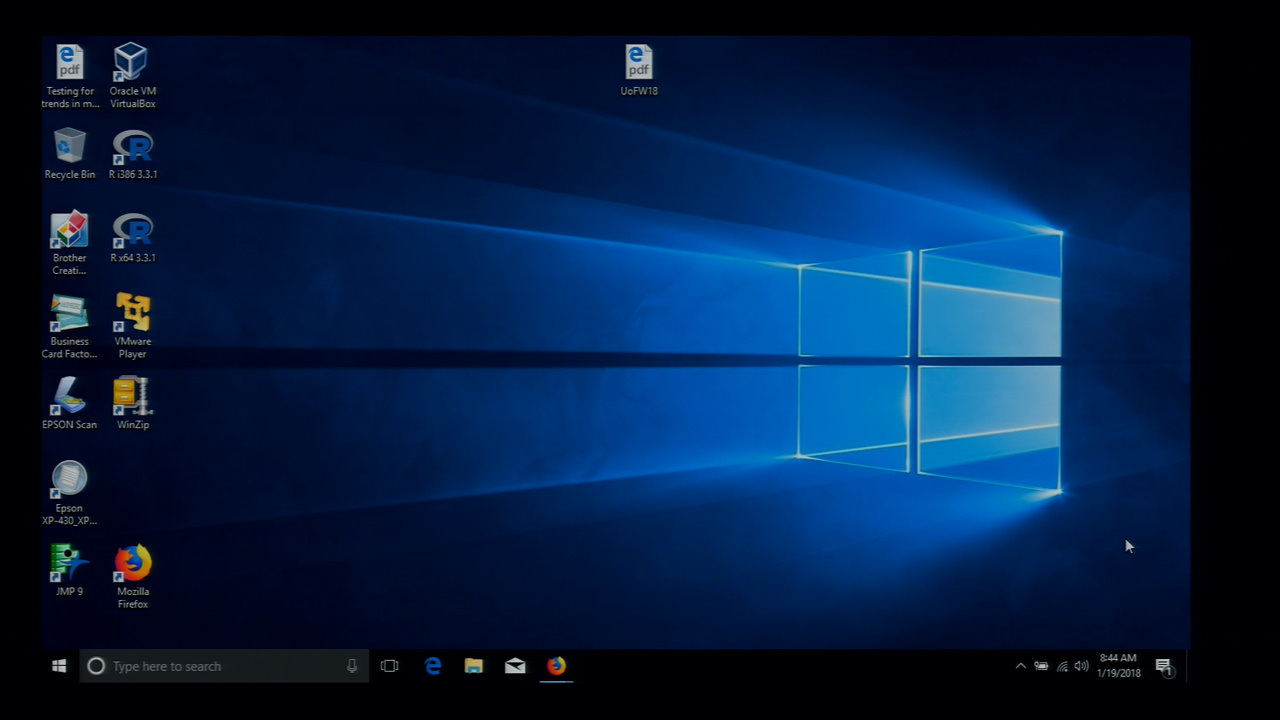Image resolution: width=1280 pixels, height=720 pixels.
Task: Open Task View from the taskbar
Action: [390, 666]
